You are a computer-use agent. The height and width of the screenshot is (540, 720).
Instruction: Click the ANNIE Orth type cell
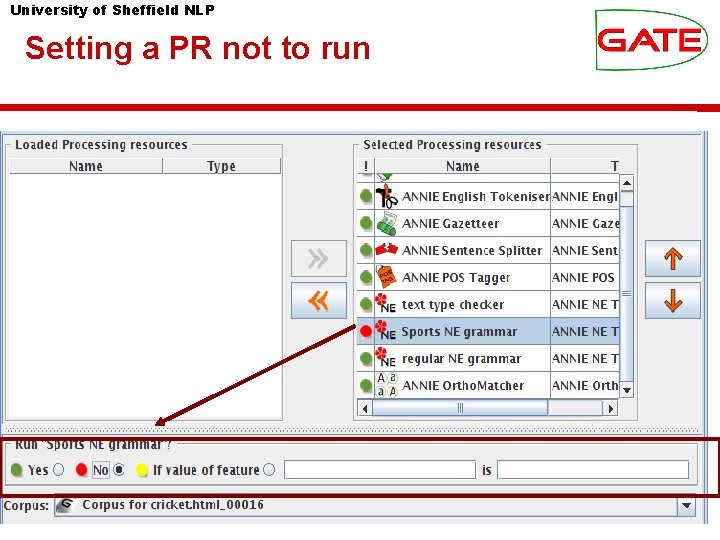pyautogui.click(x=585, y=386)
